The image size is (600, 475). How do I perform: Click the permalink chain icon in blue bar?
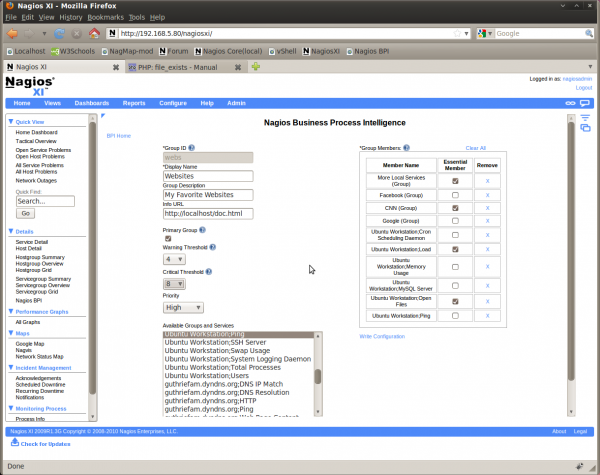pos(571,103)
